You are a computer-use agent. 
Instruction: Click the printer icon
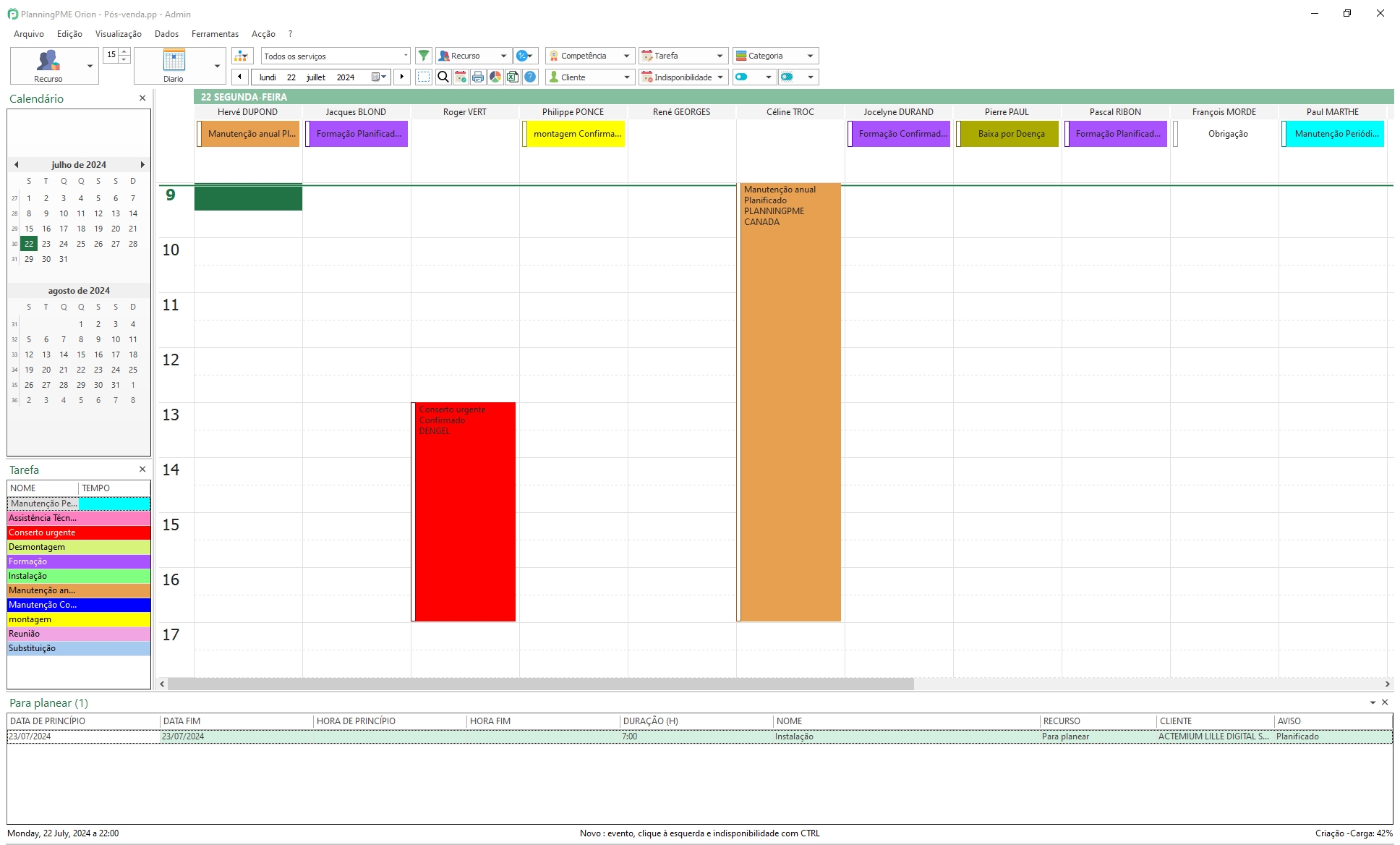(x=478, y=77)
